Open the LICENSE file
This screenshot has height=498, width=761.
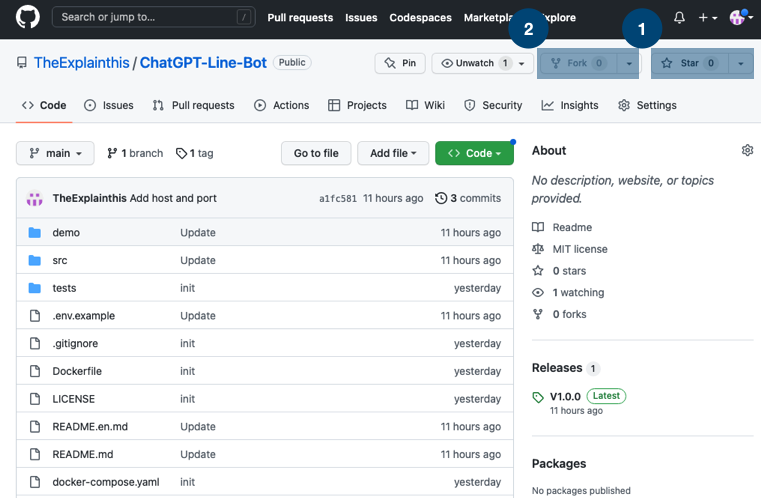(74, 398)
